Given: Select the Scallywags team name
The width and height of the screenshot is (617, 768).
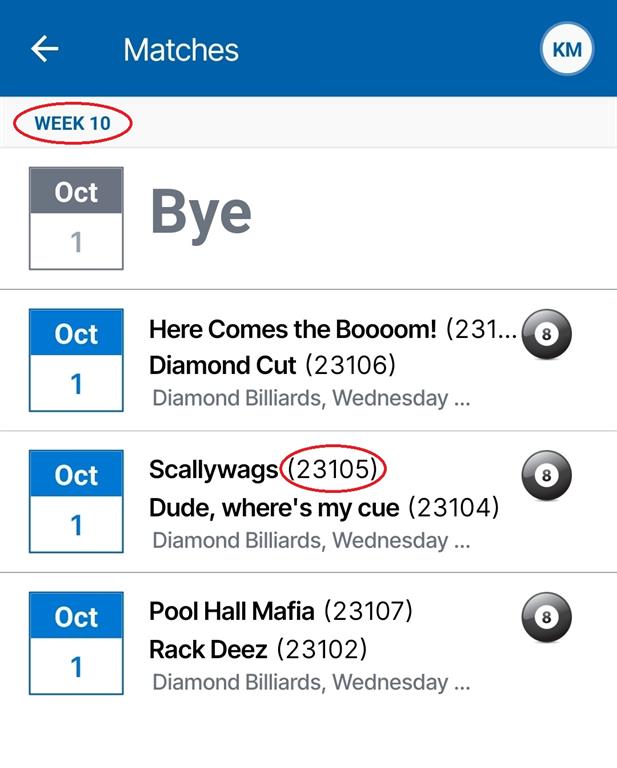Looking at the screenshot, I should coord(214,469).
